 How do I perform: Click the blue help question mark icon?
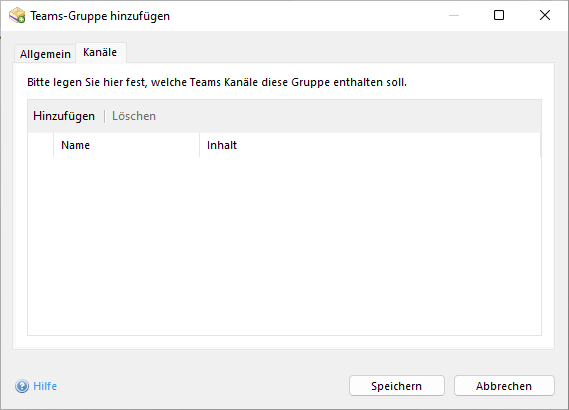coord(22,386)
